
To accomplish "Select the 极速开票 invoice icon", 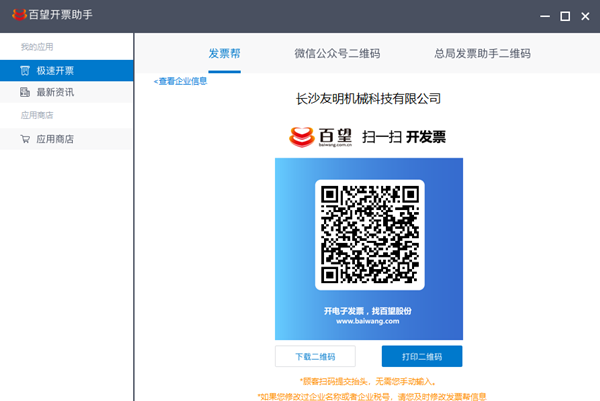I will click(x=25, y=70).
